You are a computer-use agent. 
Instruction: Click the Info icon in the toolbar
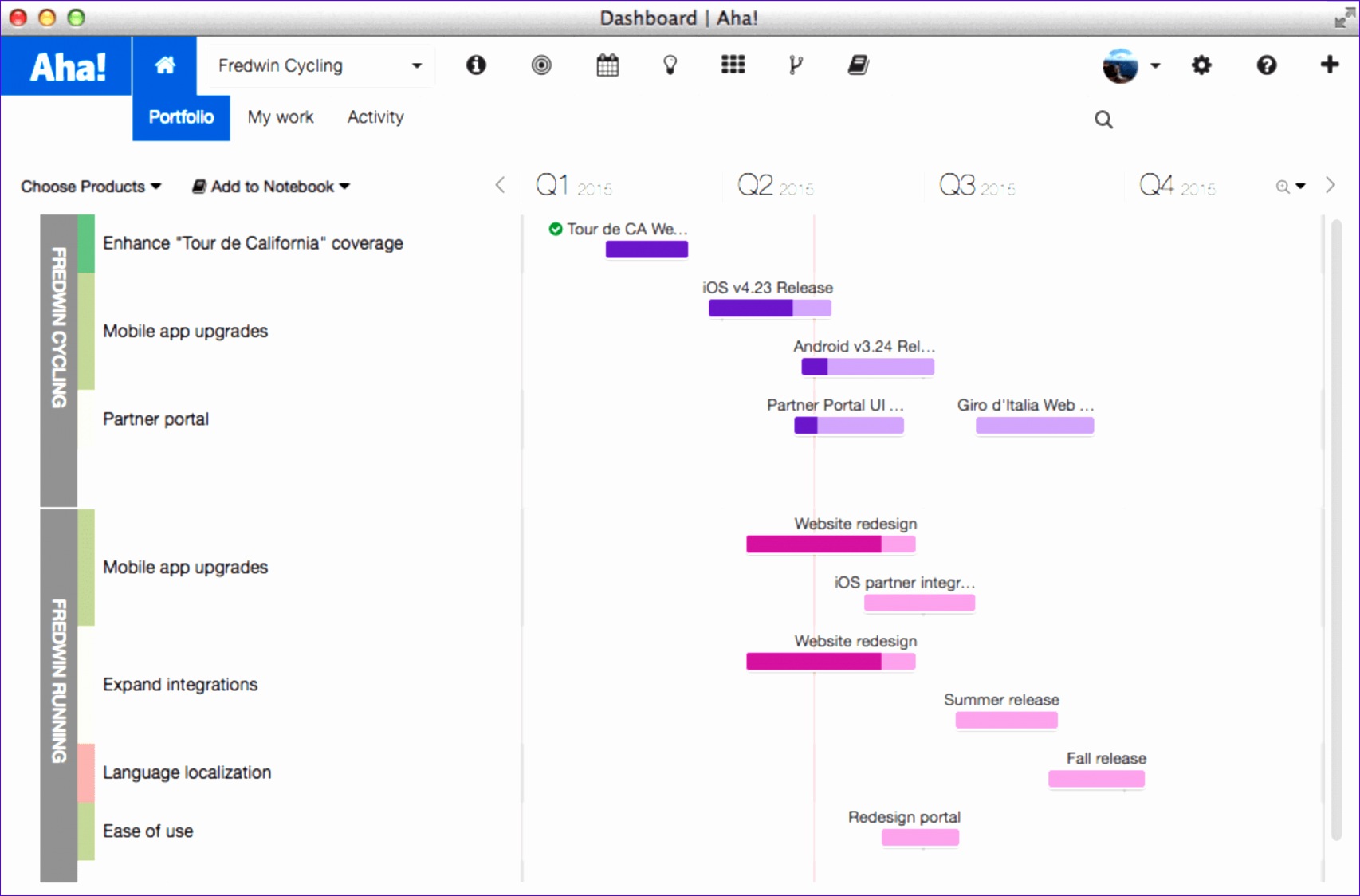tap(476, 65)
